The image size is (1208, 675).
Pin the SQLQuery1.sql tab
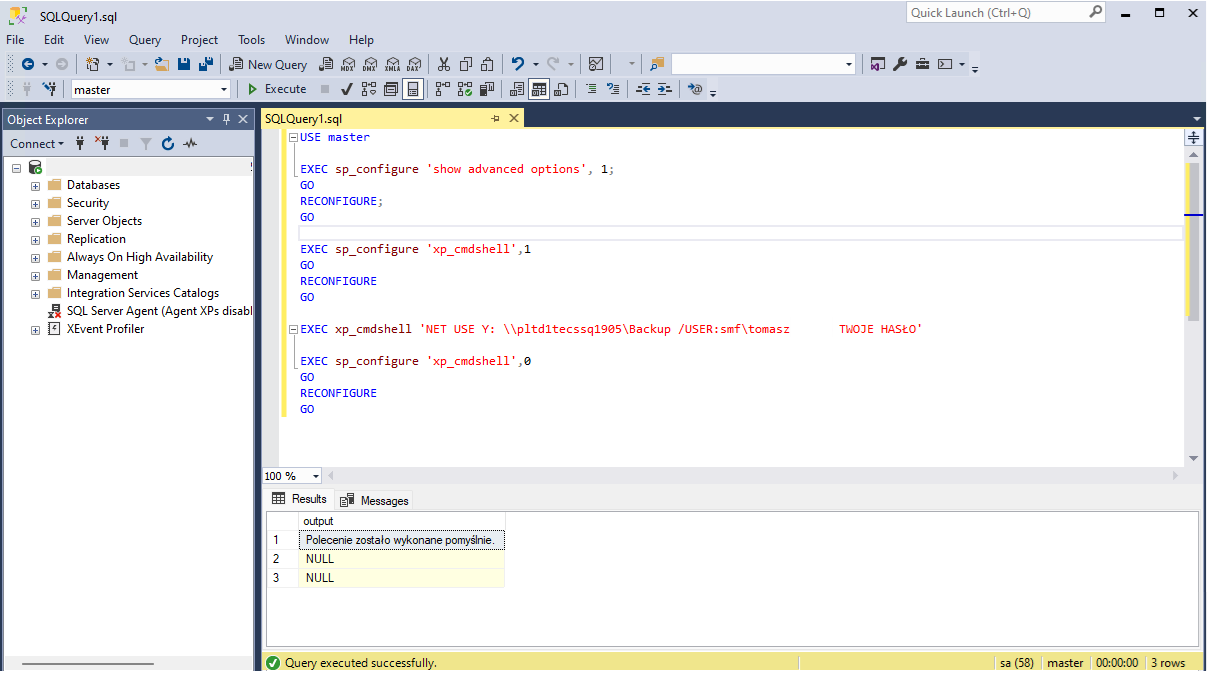(496, 118)
